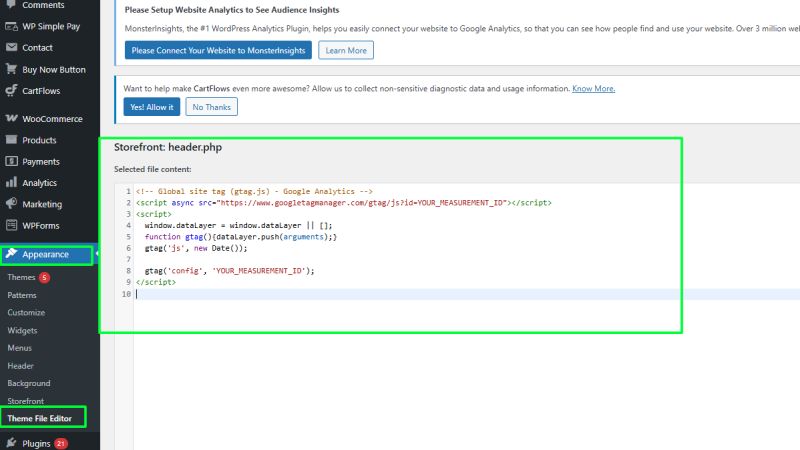Click the CartFlows logo icon
The width and height of the screenshot is (800, 450).
click(11, 90)
